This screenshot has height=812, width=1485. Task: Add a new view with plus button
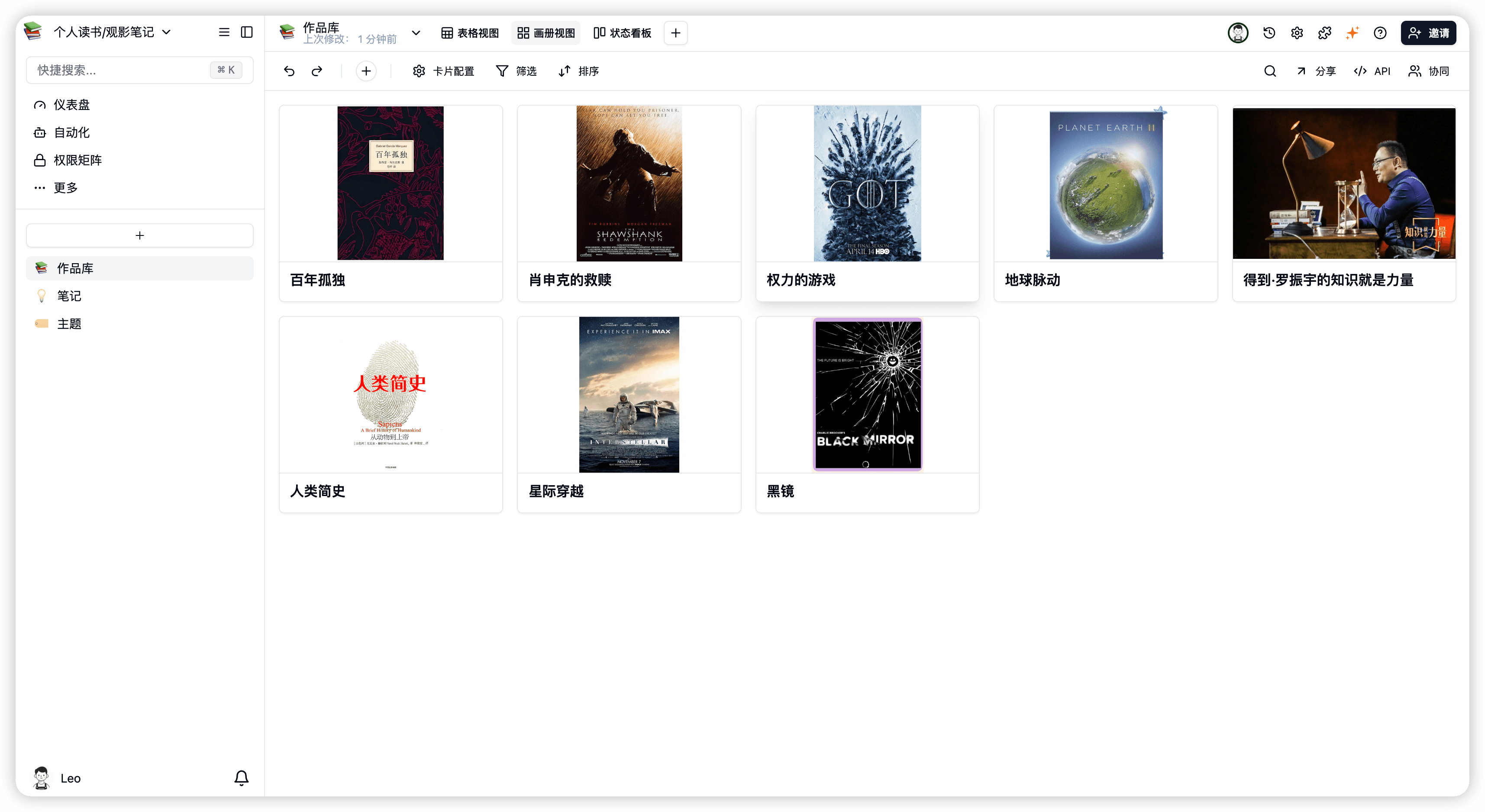676,33
